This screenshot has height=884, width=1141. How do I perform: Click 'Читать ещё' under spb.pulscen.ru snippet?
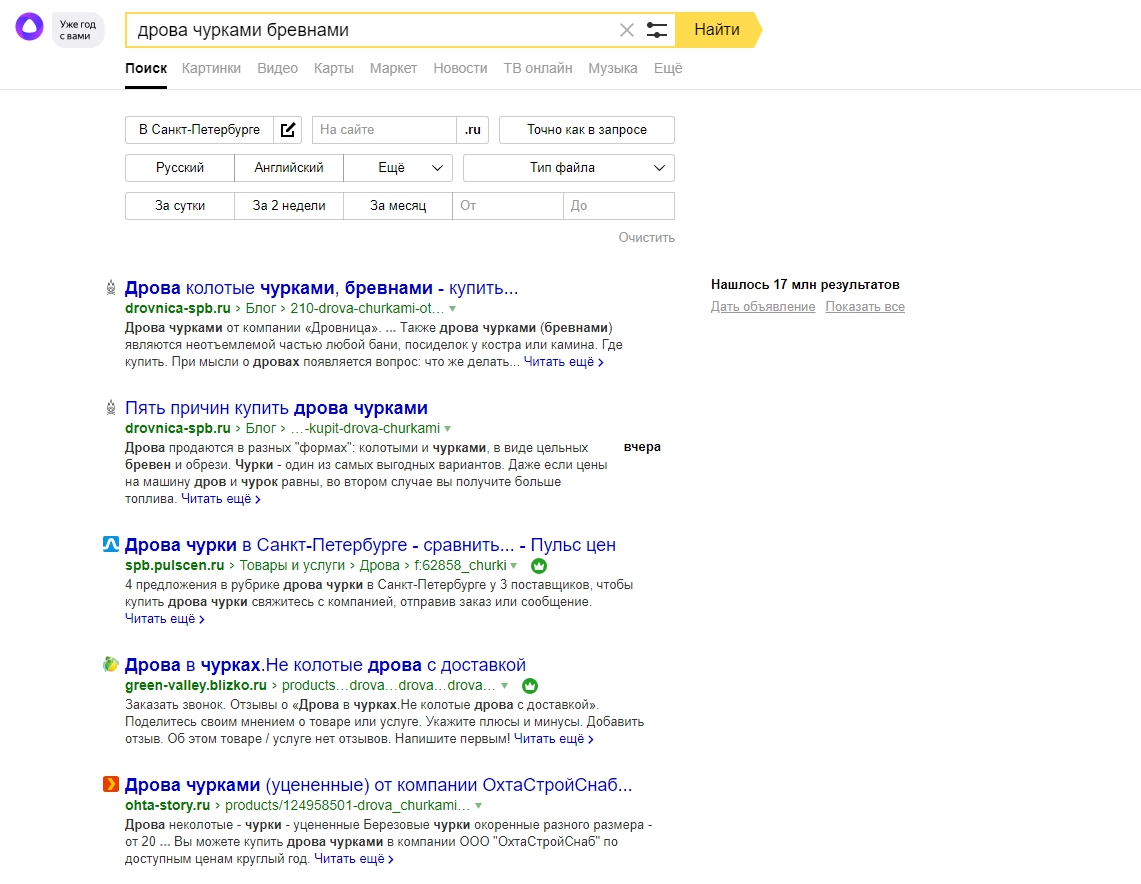[x=165, y=618]
